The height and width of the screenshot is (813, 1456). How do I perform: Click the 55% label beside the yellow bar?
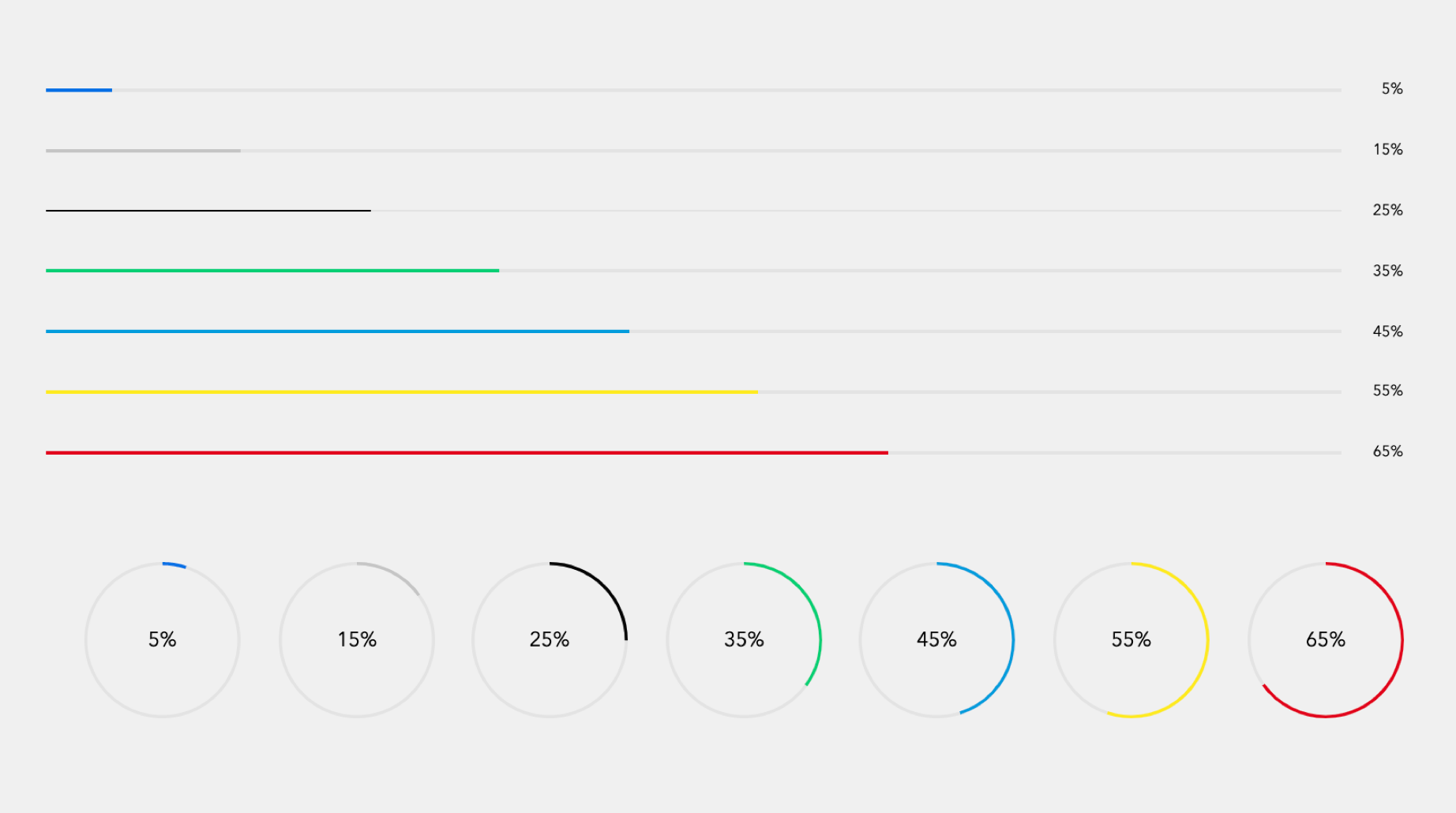(1387, 391)
